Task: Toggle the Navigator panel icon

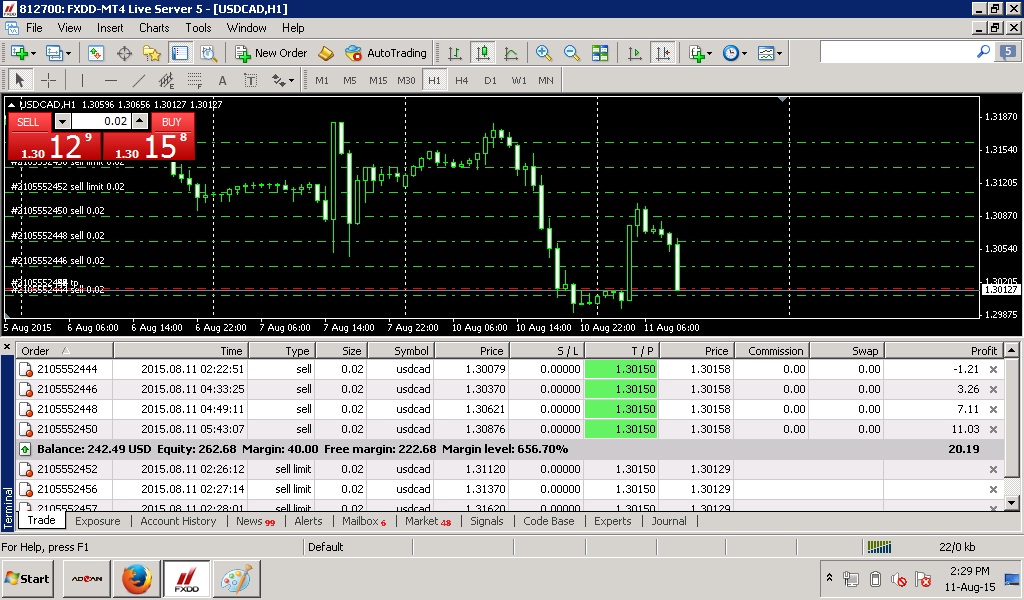Action: pyautogui.click(x=152, y=53)
